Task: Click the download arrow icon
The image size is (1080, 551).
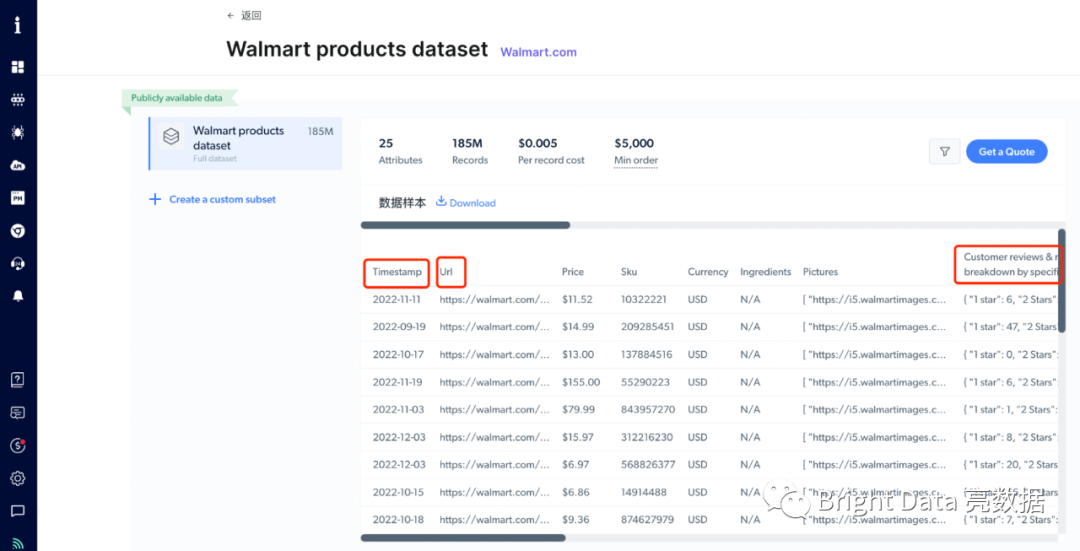Action: [x=442, y=202]
